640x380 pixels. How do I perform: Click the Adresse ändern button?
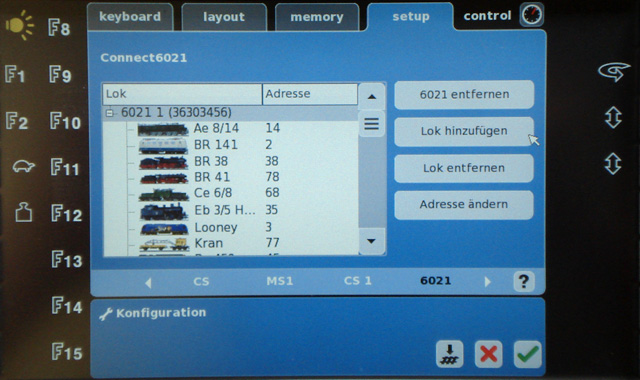464,205
